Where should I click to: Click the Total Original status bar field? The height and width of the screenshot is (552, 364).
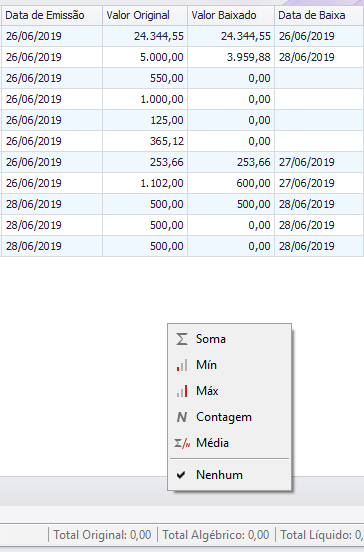102,535
